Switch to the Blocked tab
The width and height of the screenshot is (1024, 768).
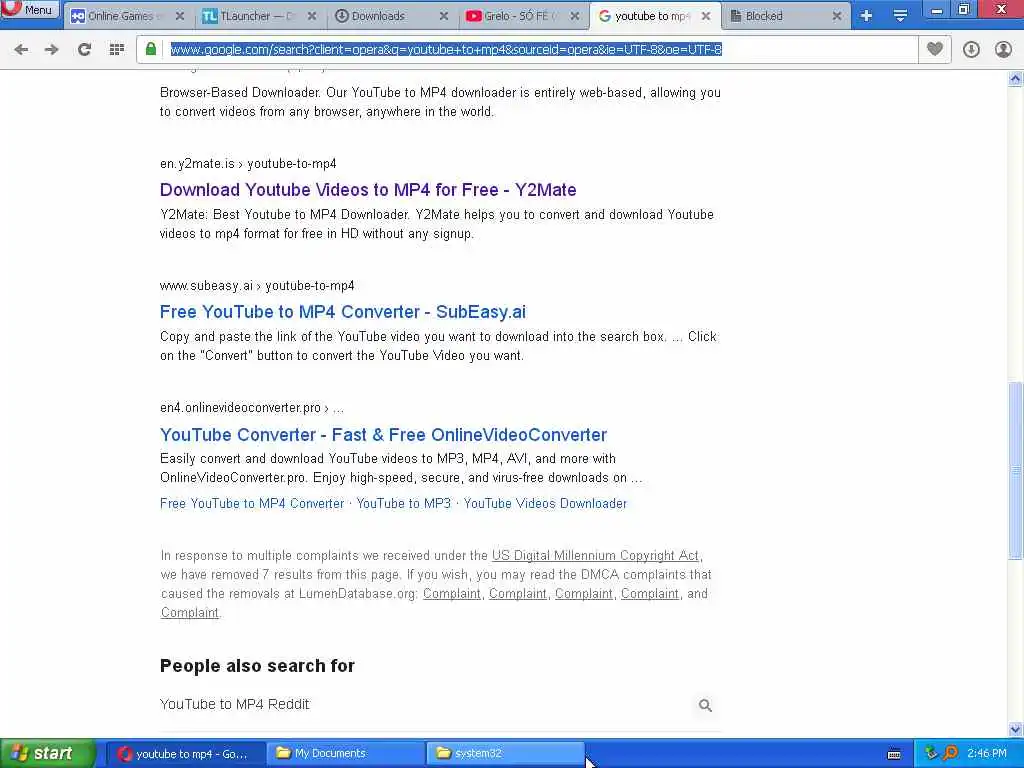tap(777, 16)
